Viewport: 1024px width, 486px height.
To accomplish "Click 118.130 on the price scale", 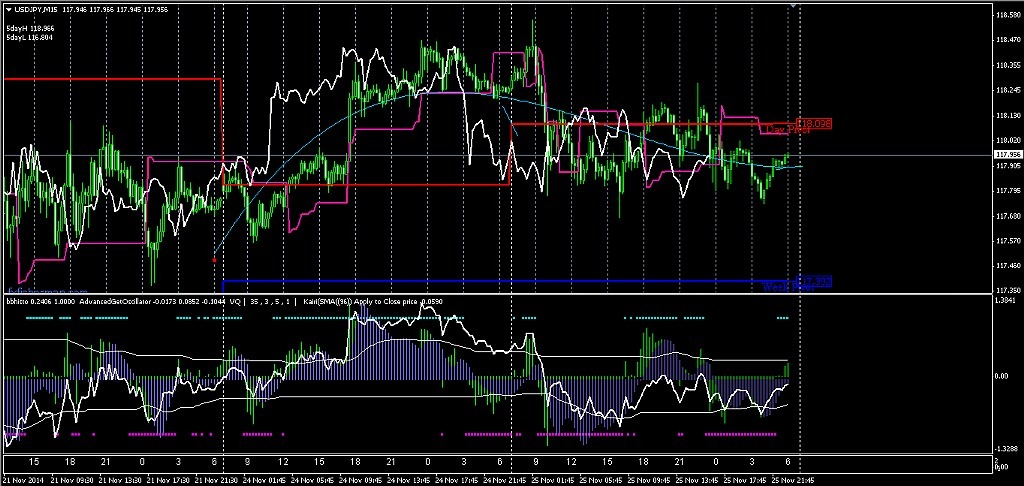I will click(x=1006, y=116).
